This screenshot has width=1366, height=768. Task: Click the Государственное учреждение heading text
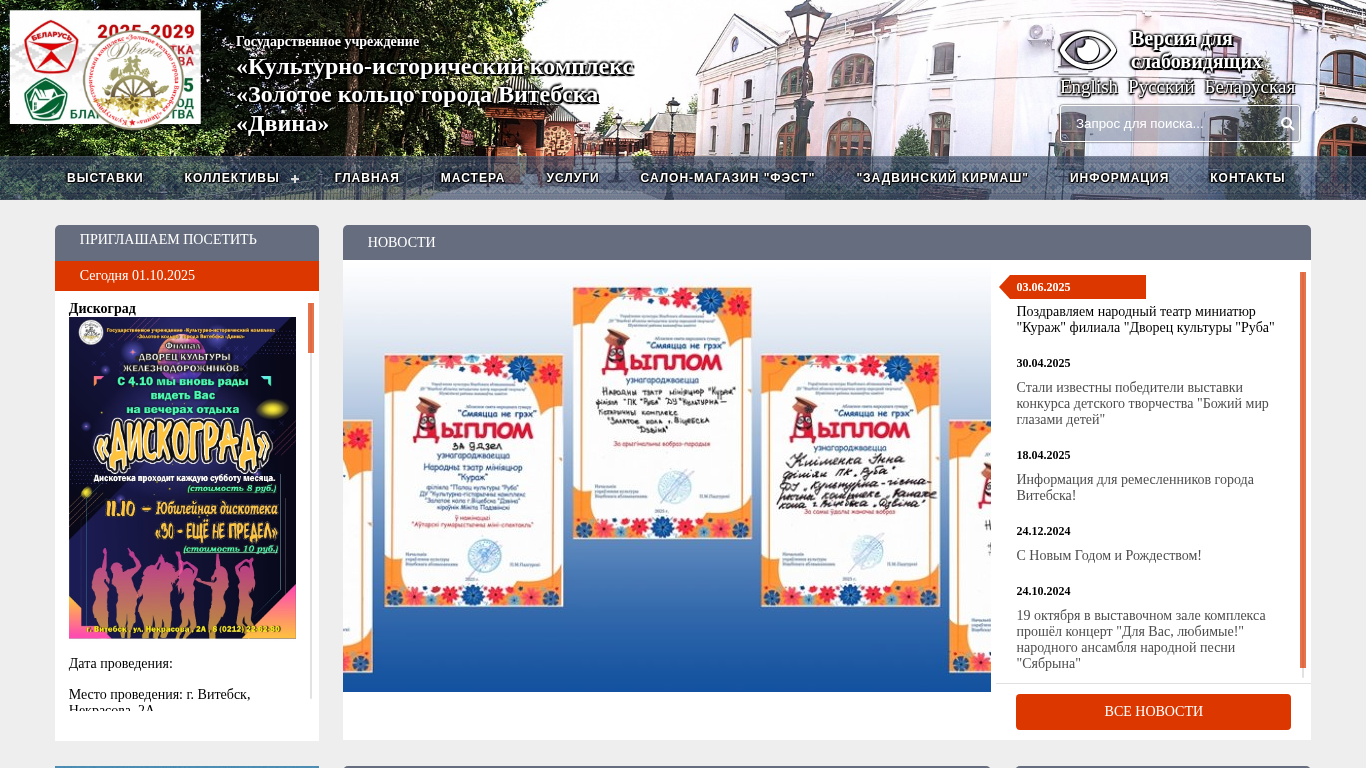[327, 41]
